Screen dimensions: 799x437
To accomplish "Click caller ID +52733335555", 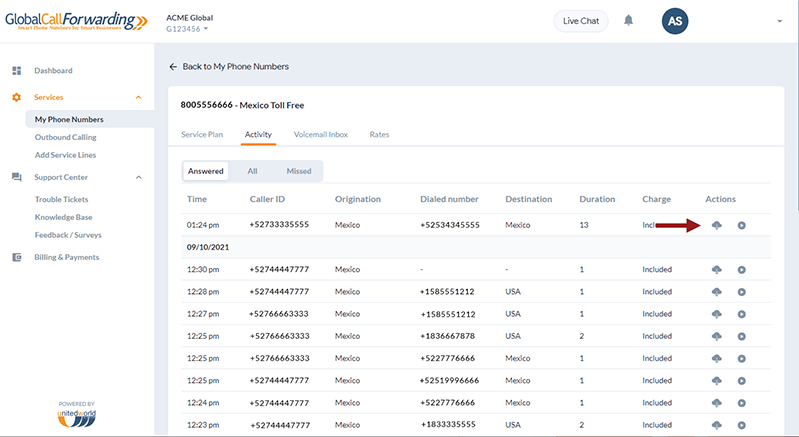I will coord(279,225).
